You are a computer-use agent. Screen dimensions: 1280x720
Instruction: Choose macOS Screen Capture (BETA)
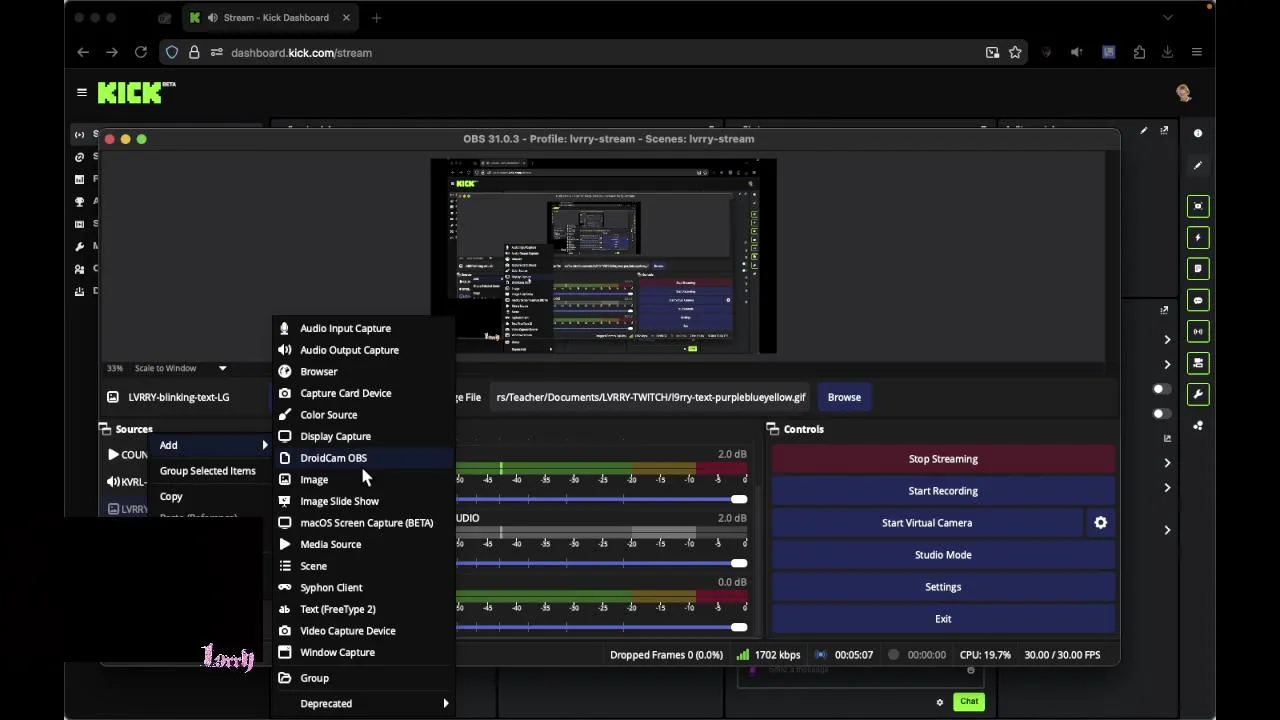[362, 523]
